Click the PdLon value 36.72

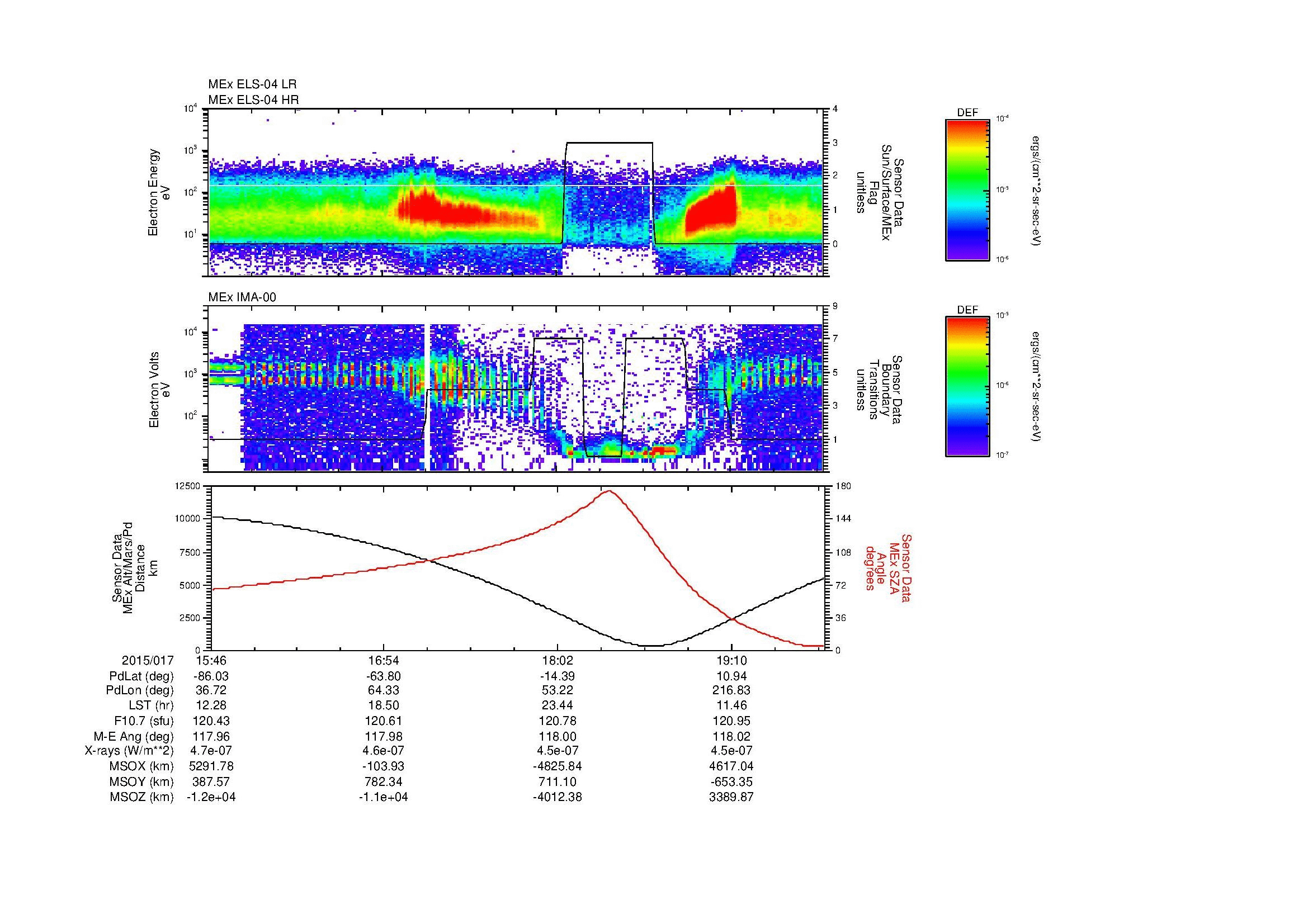211,690
